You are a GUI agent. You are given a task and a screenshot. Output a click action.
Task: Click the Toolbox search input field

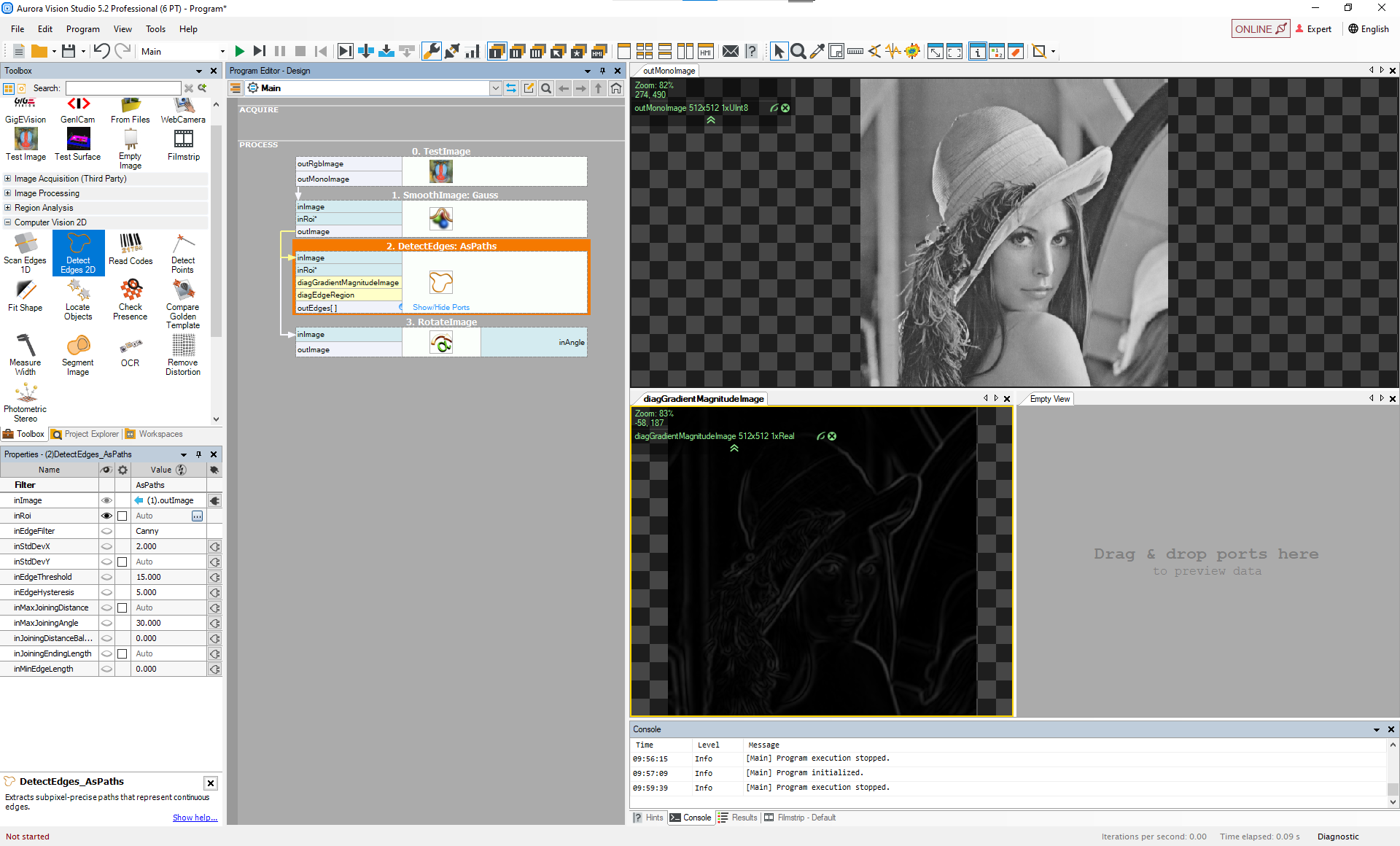click(122, 88)
